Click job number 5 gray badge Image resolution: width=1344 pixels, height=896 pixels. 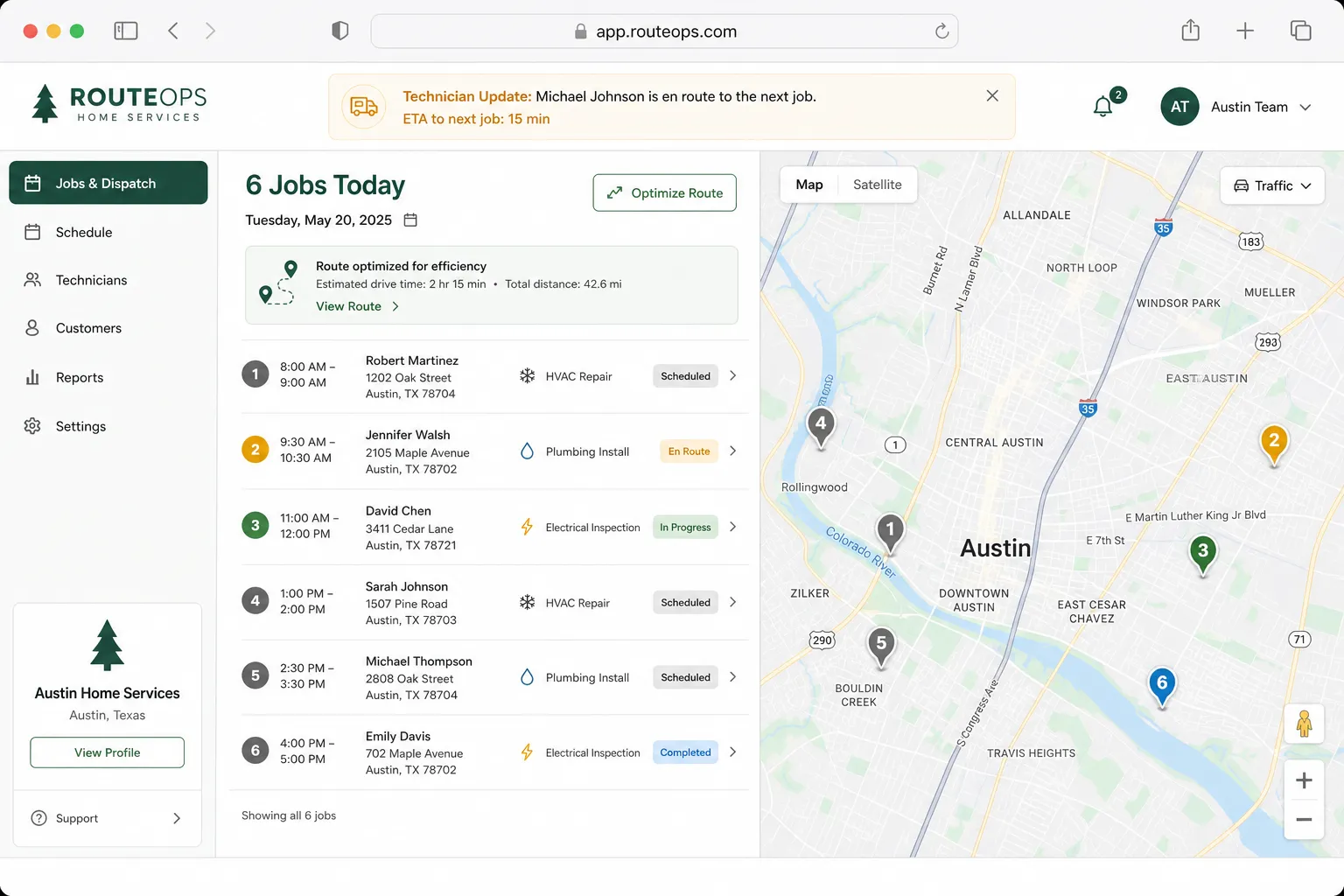click(255, 675)
